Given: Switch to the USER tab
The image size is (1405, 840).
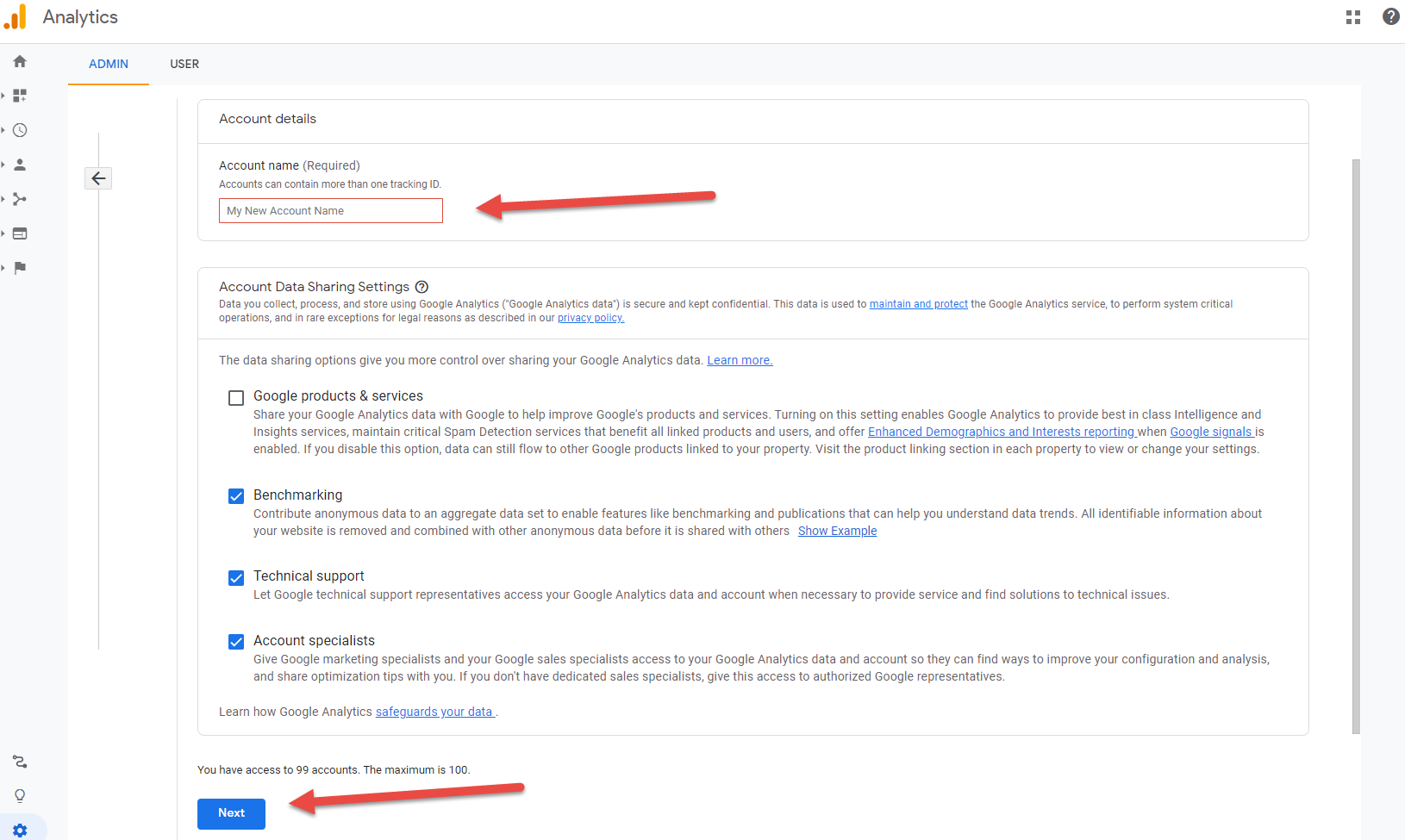Looking at the screenshot, I should coord(184,64).
